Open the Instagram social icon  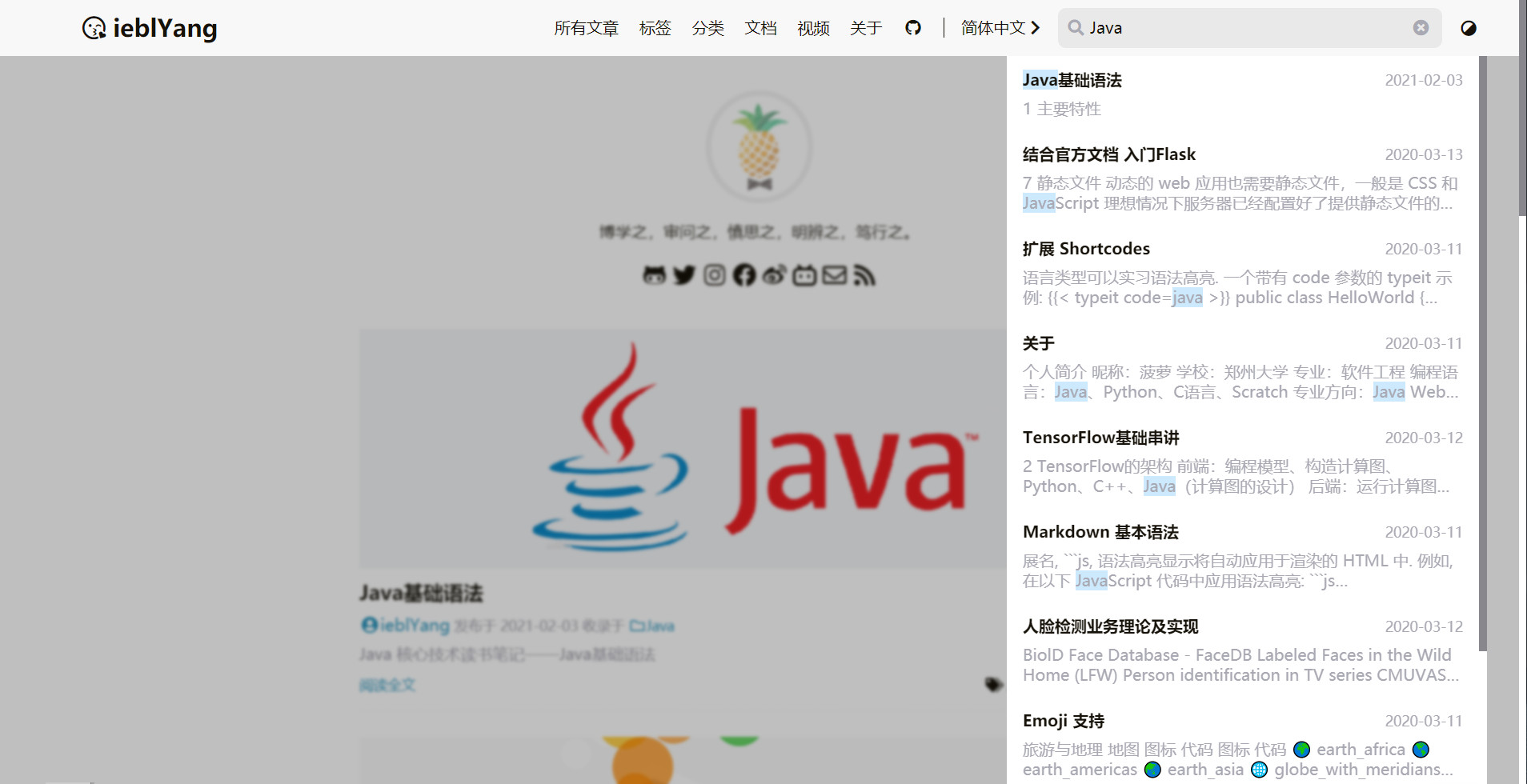tap(714, 275)
